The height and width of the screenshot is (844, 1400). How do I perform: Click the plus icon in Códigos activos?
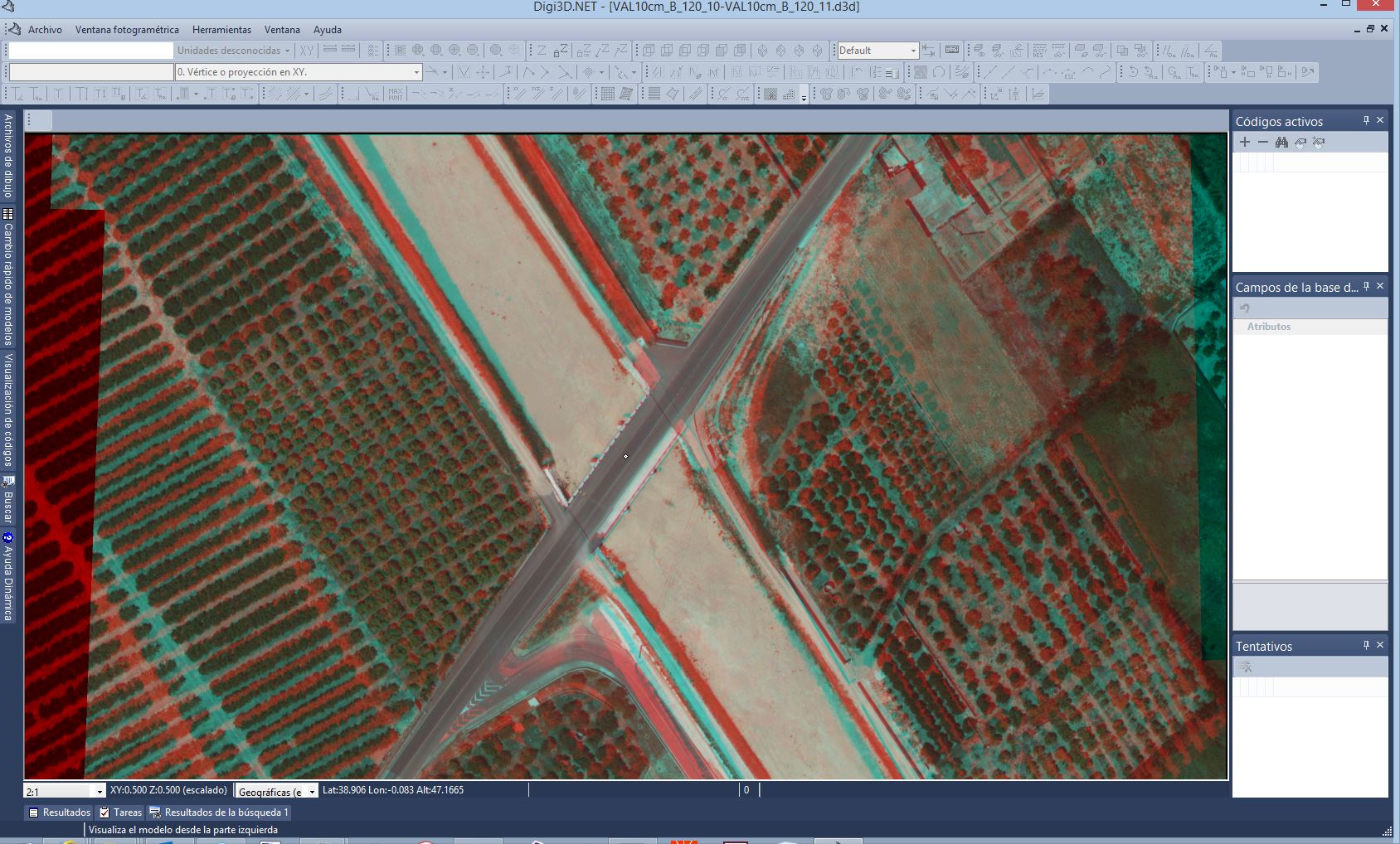point(1245,143)
